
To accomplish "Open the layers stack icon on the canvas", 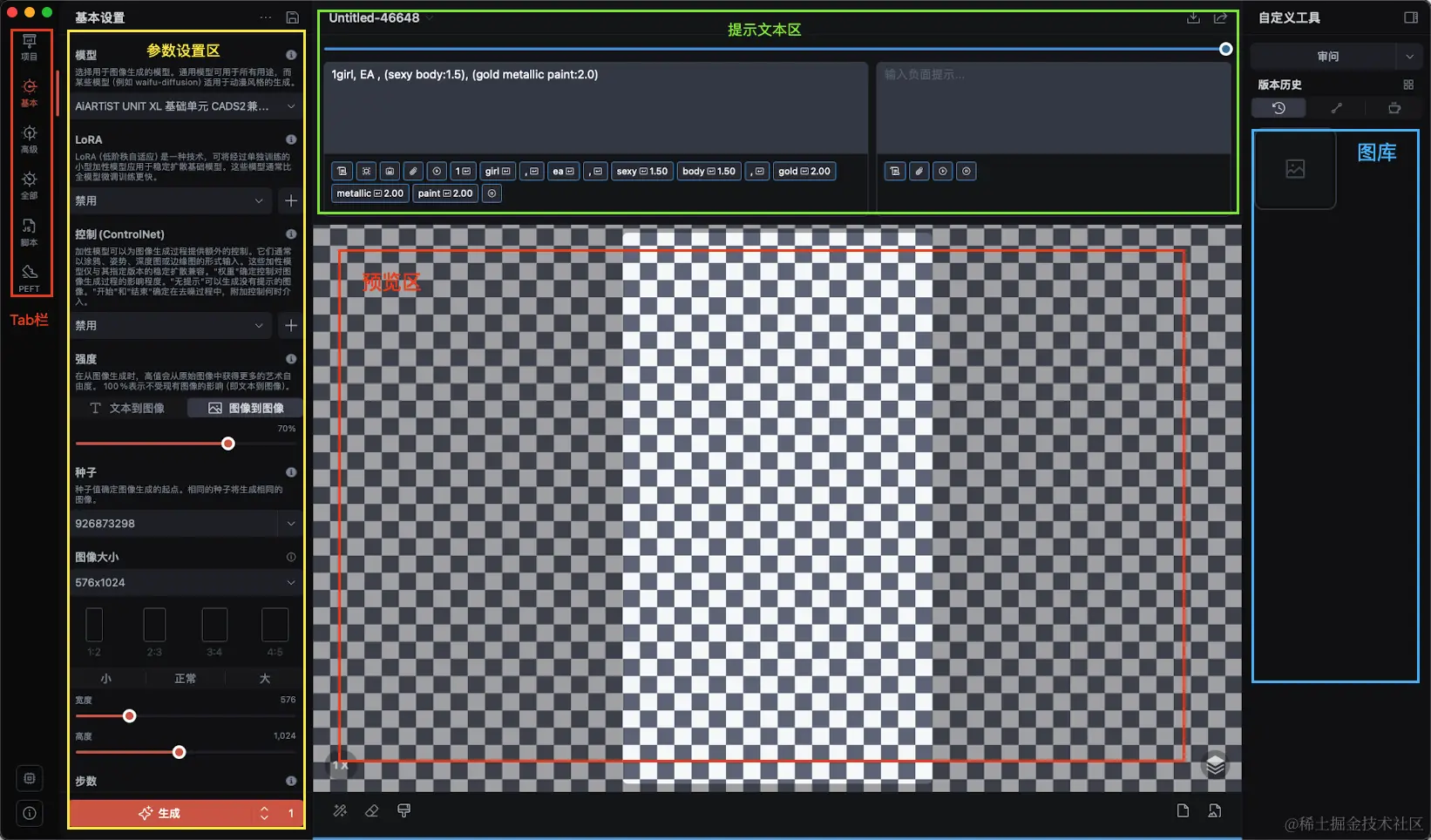I will 1215,766.
